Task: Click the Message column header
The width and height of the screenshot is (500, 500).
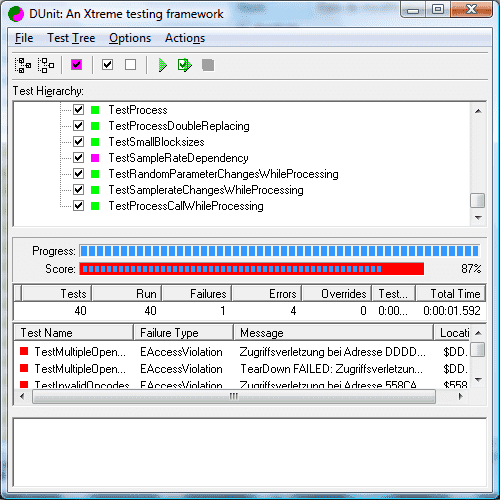Action: click(x=334, y=333)
